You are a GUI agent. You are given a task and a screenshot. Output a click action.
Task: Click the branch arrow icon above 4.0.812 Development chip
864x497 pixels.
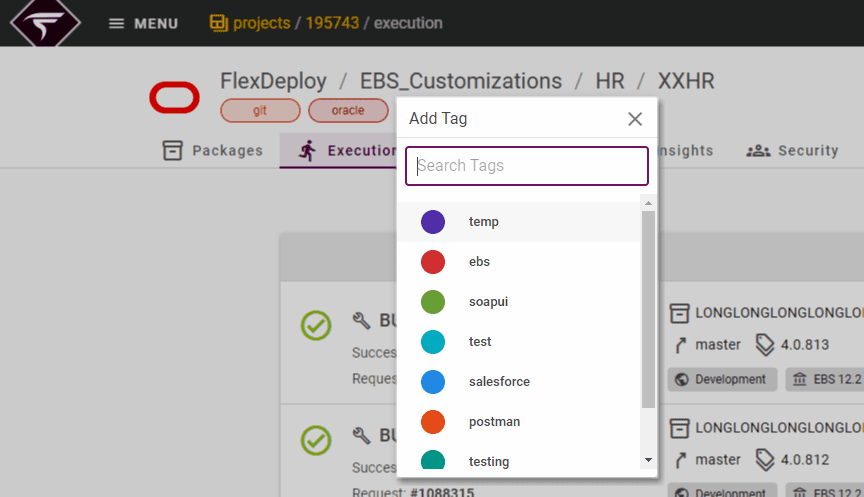[x=681, y=460]
